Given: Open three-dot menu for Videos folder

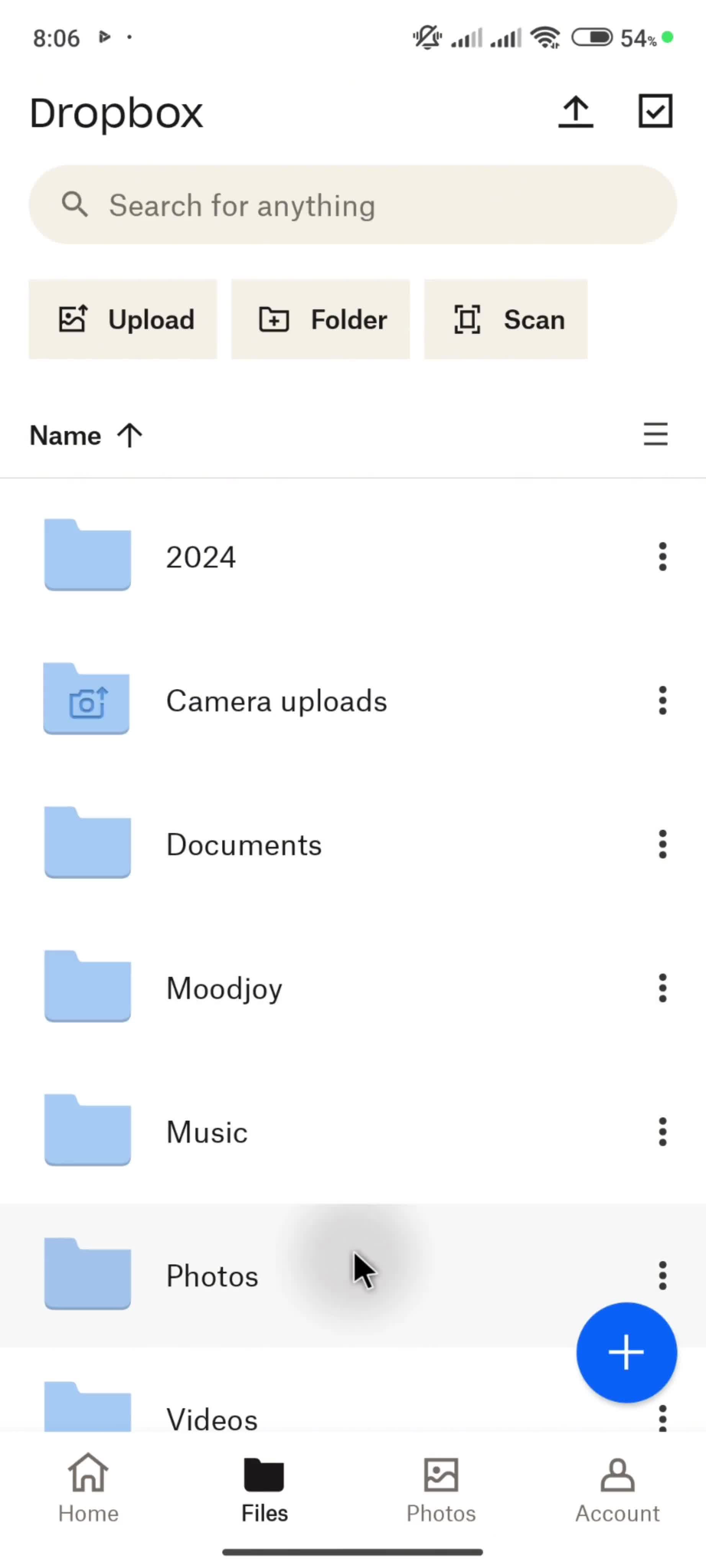Looking at the screenshot, I should pyautogui.click(x=662, y=1418).
